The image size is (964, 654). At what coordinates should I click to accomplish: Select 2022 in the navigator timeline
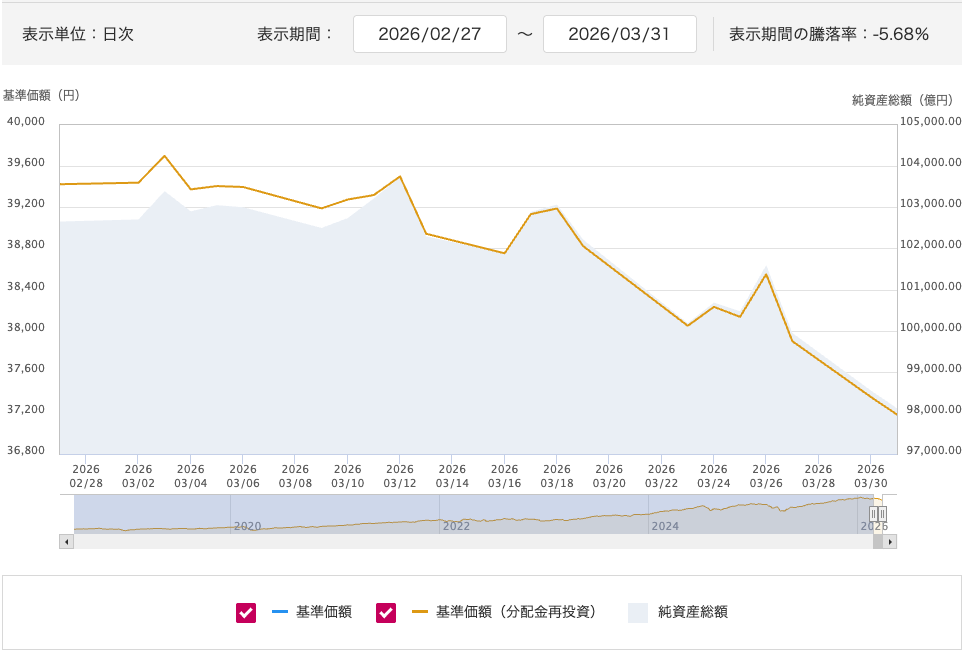pyautogui.click(x=456, y=525)
